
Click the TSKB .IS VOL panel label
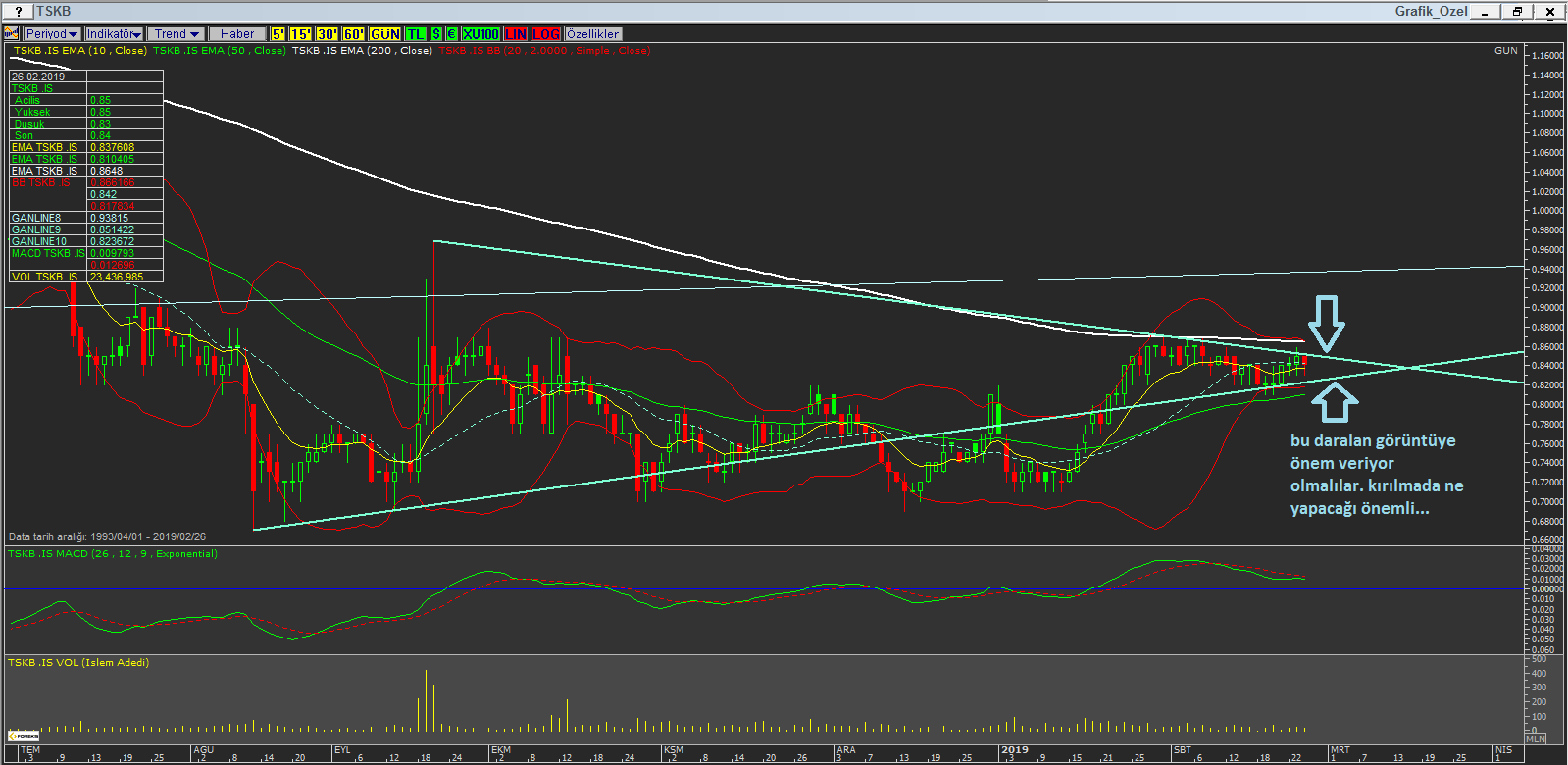click(78, 662)
